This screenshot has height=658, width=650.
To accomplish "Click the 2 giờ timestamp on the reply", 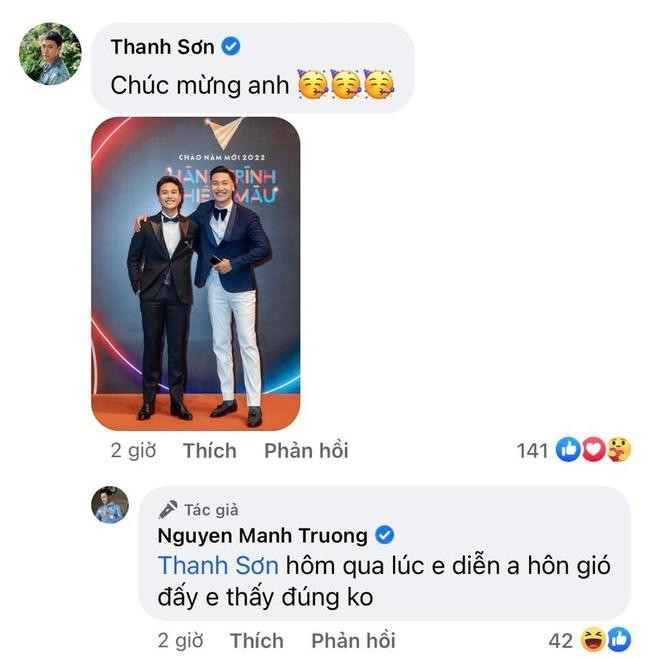I will coord(181,640).
